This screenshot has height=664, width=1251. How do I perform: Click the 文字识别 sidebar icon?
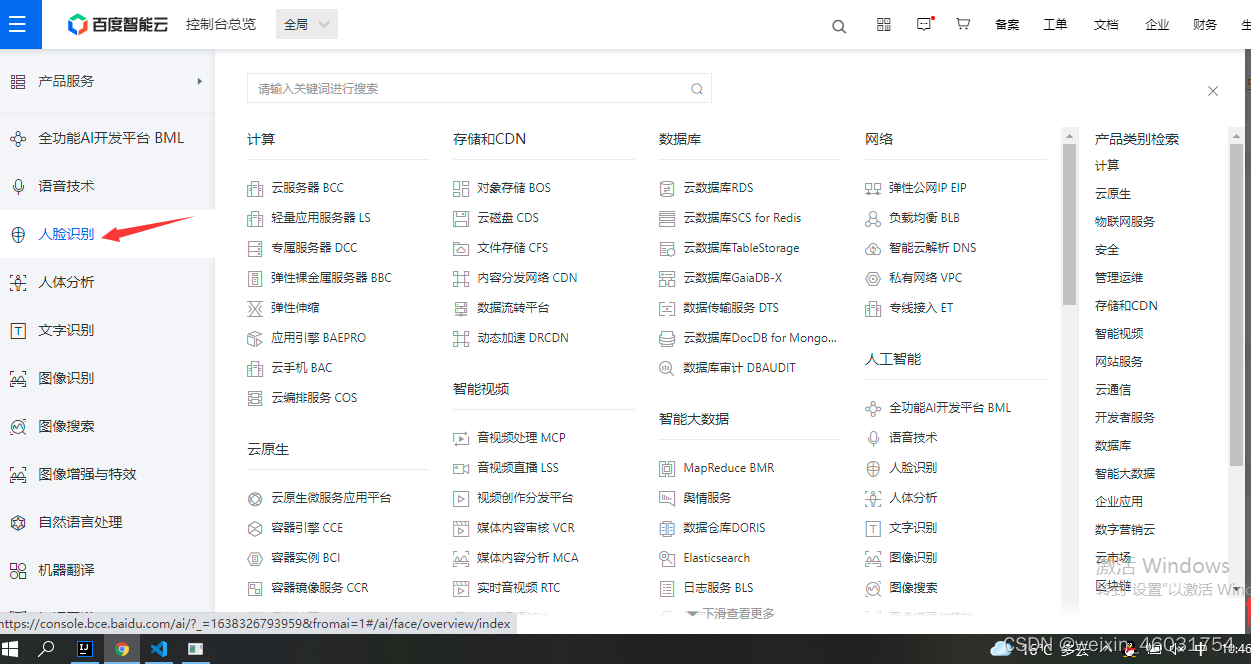(18, 330)
